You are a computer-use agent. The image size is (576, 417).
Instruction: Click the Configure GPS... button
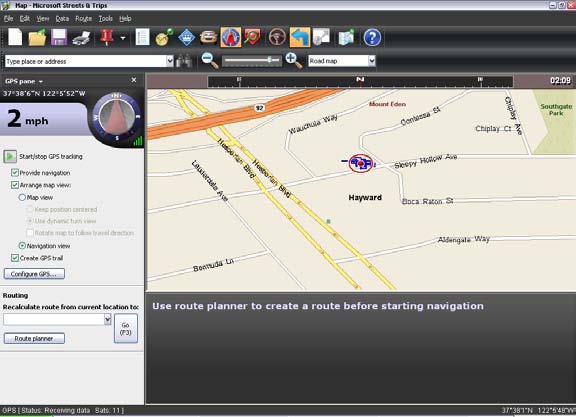tap(34, 274)
